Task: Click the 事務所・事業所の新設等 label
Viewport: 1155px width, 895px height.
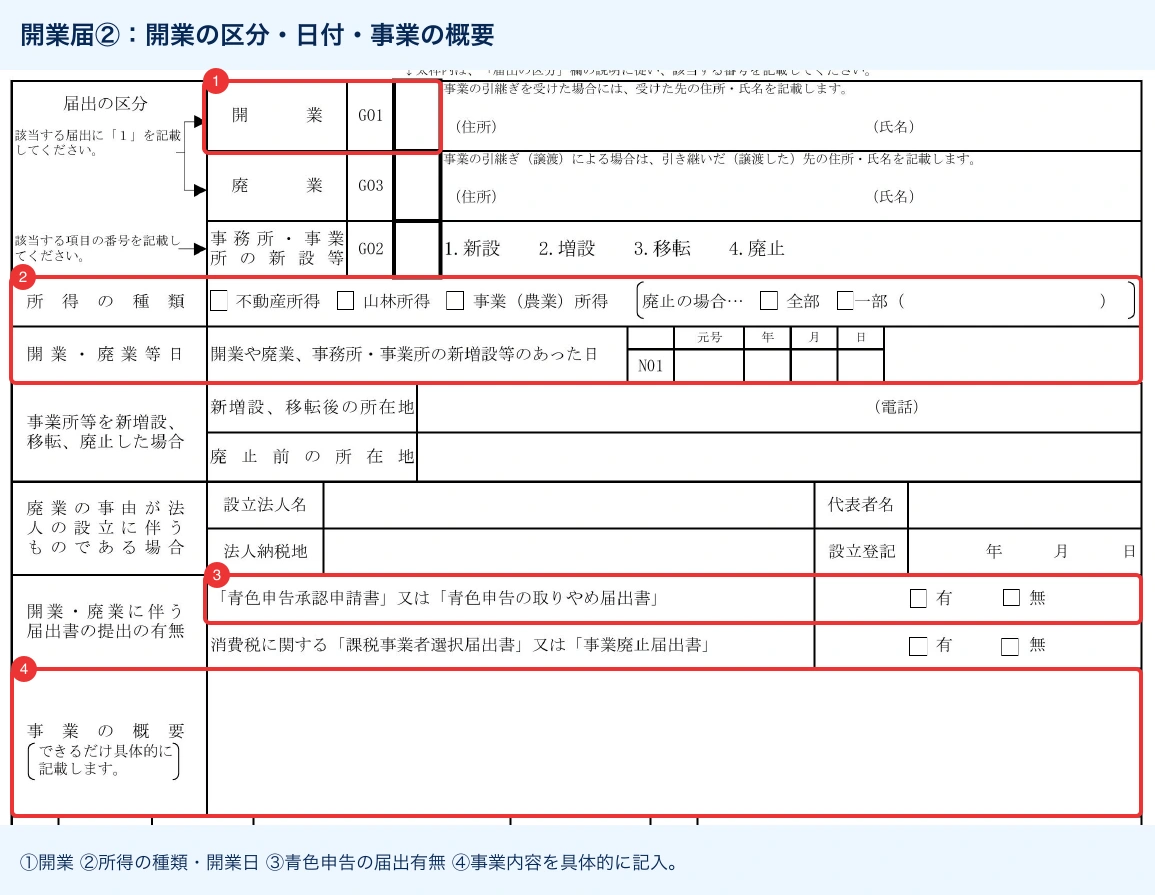Action: [x=277, y=248]
